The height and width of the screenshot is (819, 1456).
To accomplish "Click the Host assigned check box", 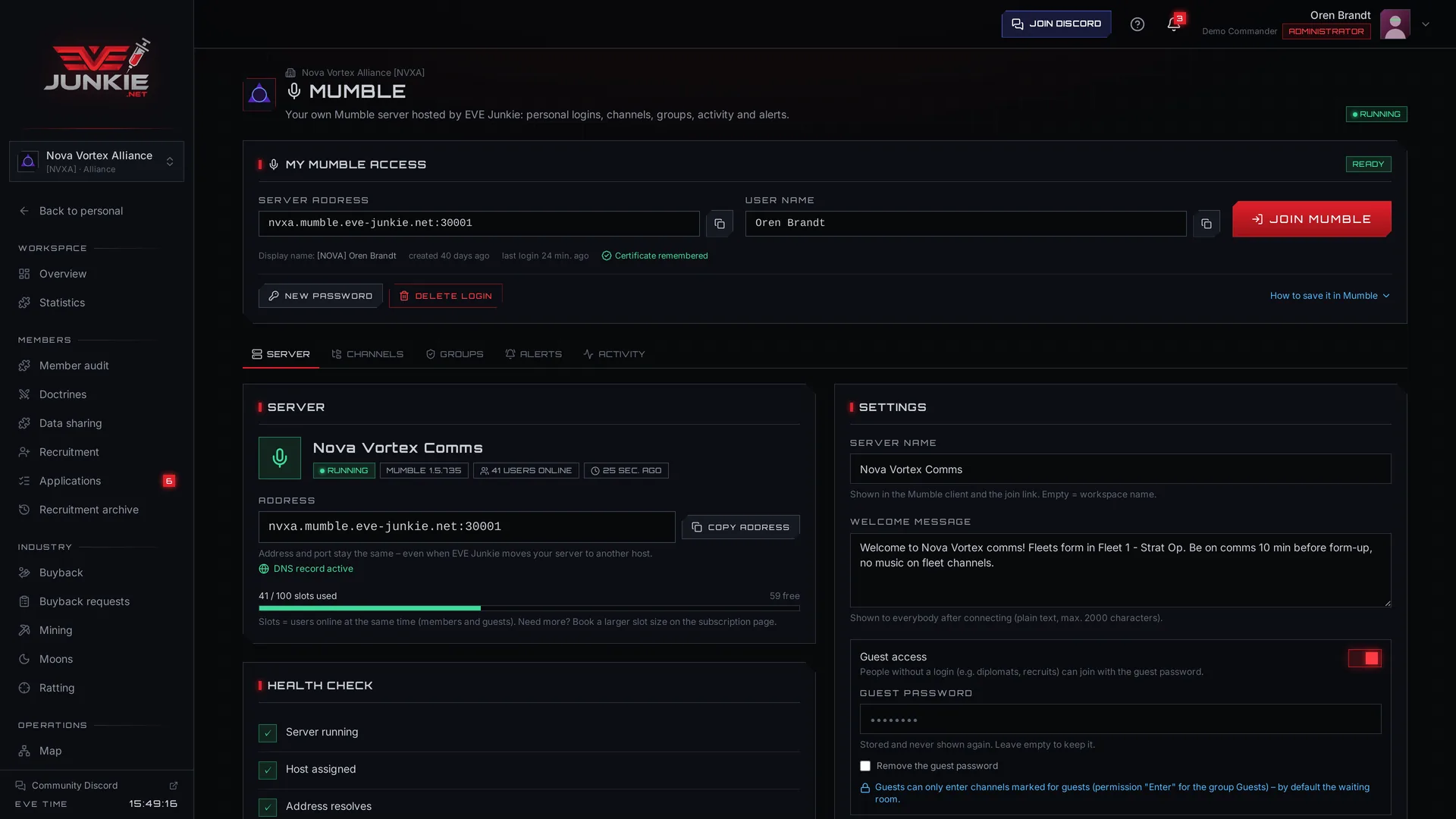I will 268,770.
